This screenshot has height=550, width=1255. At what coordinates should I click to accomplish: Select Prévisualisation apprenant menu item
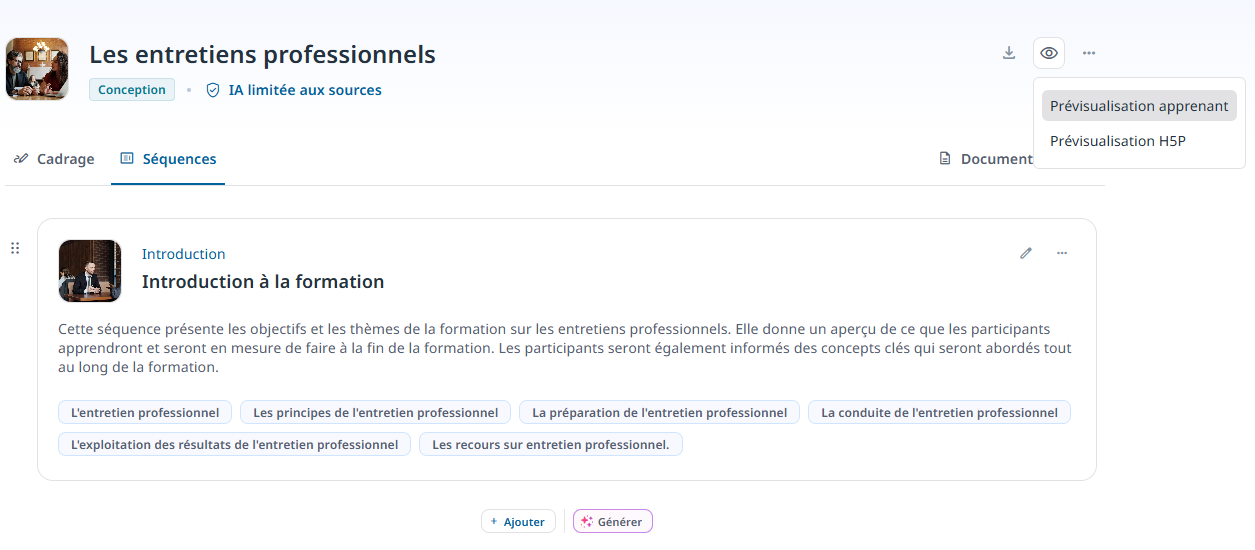[1138, 106]
